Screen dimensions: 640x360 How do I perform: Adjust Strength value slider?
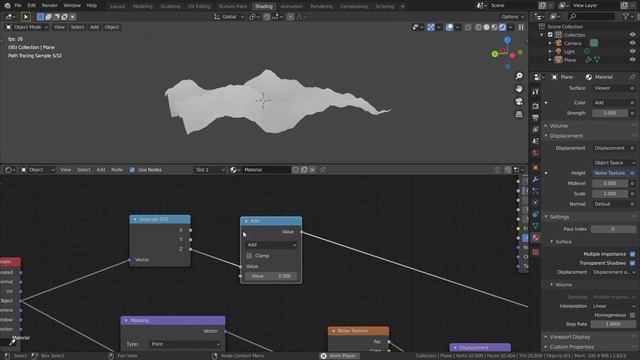point(610,113)
